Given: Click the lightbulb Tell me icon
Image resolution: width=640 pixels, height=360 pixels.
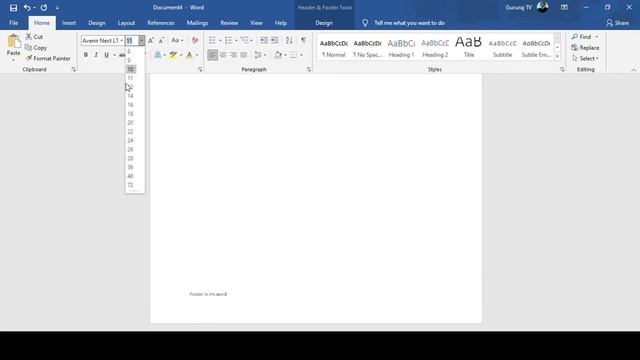Looking at the screenshot, I should (x=365, y=23).
